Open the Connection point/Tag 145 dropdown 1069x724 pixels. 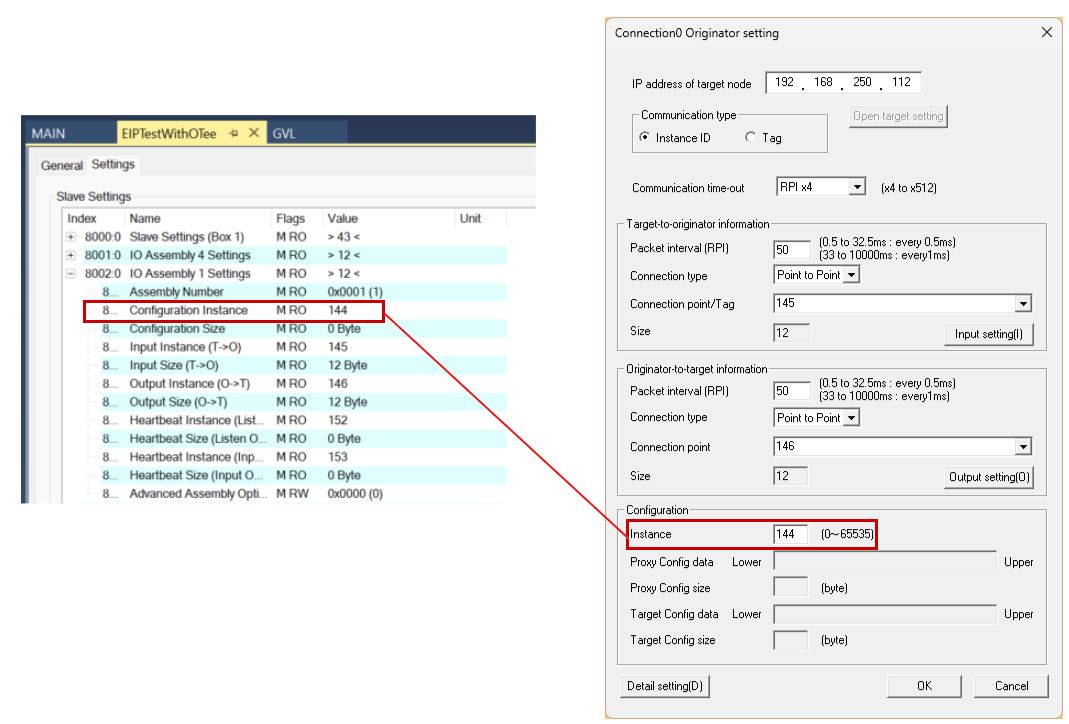pos(1022,304)
